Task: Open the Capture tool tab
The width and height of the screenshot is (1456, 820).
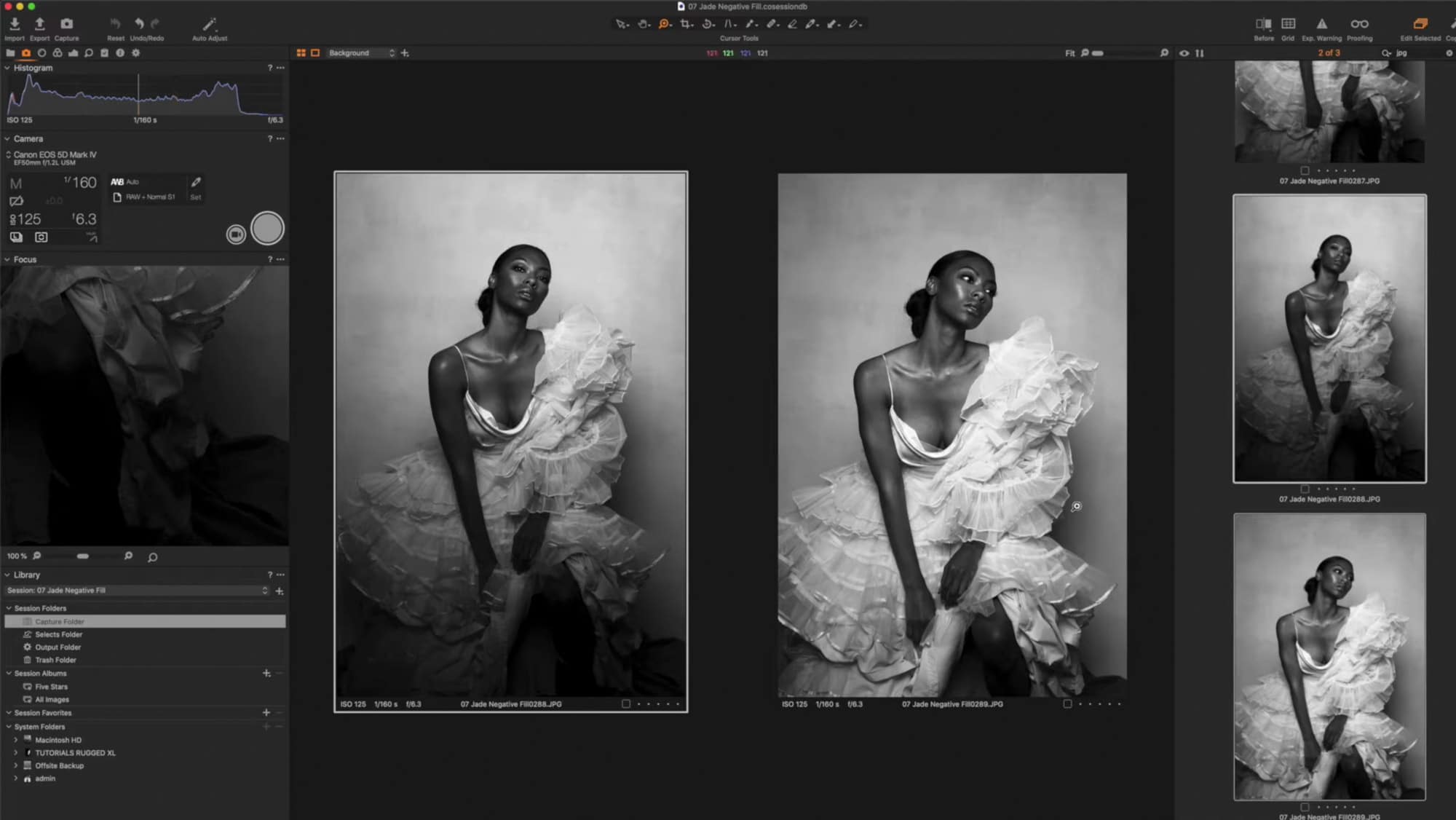Action: [x=26, y=53]
